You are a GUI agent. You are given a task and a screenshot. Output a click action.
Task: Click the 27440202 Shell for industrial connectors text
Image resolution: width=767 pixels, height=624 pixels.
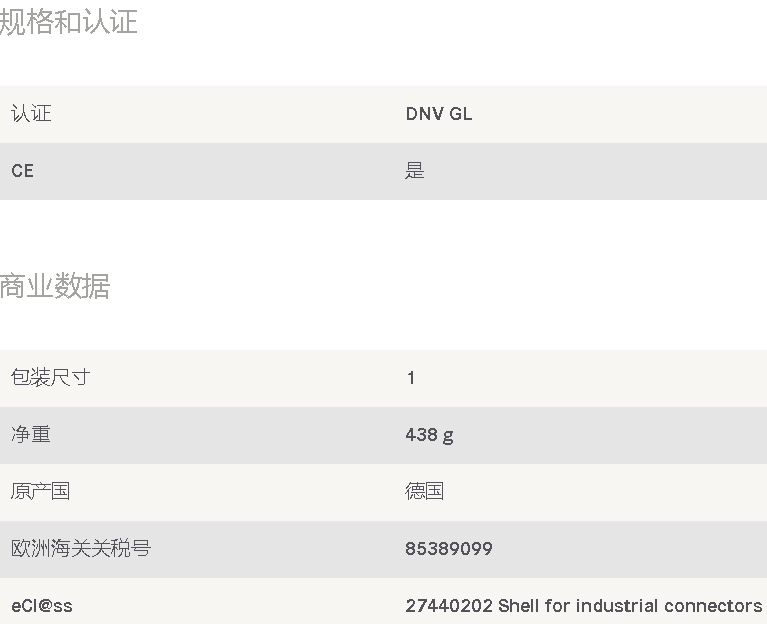pos(584,606)
